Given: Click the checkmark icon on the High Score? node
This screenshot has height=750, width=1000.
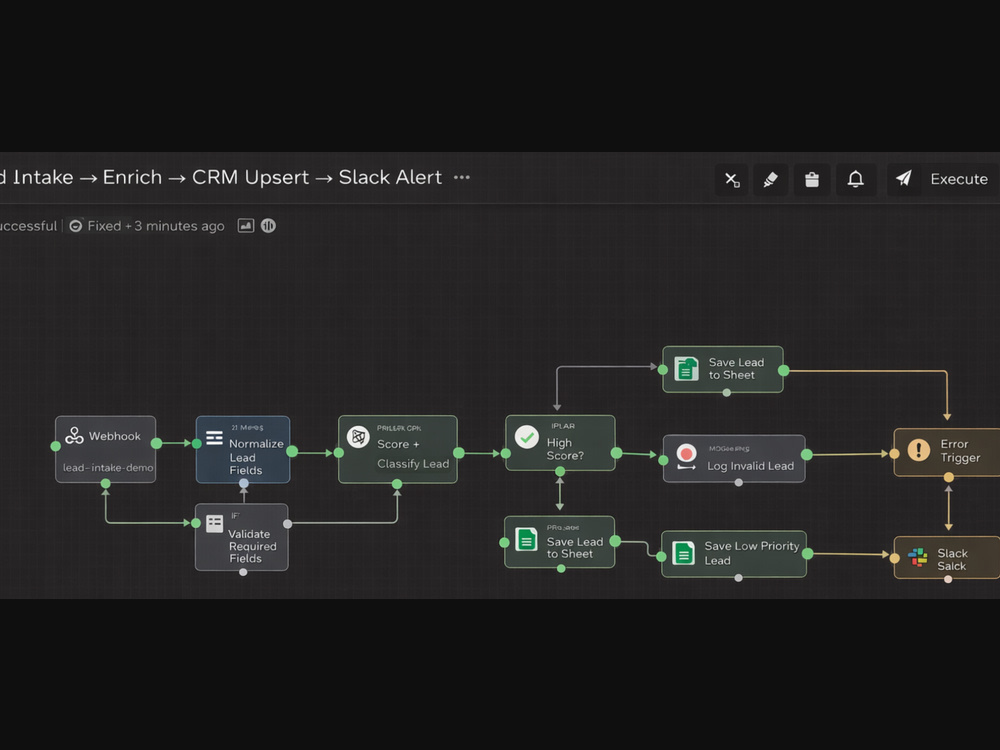Looking at the screenshot, I should (527, 438).
